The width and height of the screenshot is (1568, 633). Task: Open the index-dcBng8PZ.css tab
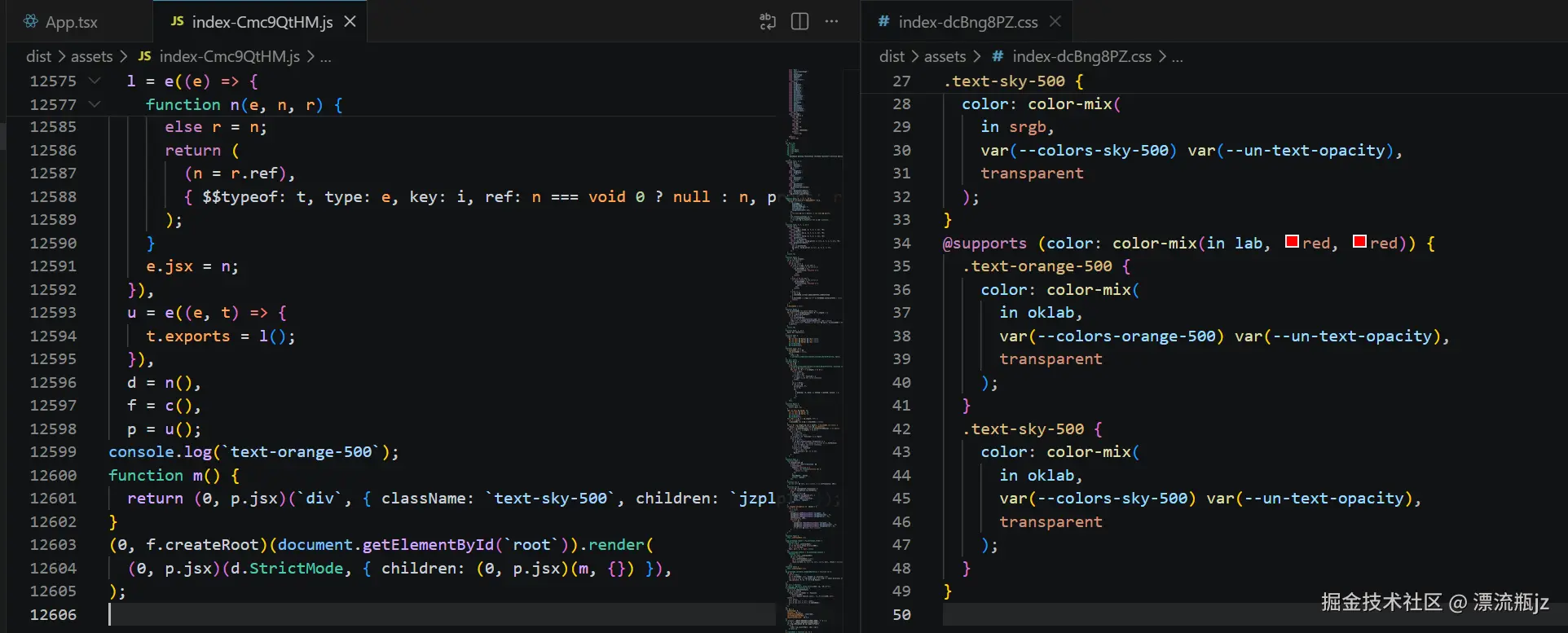967,22
